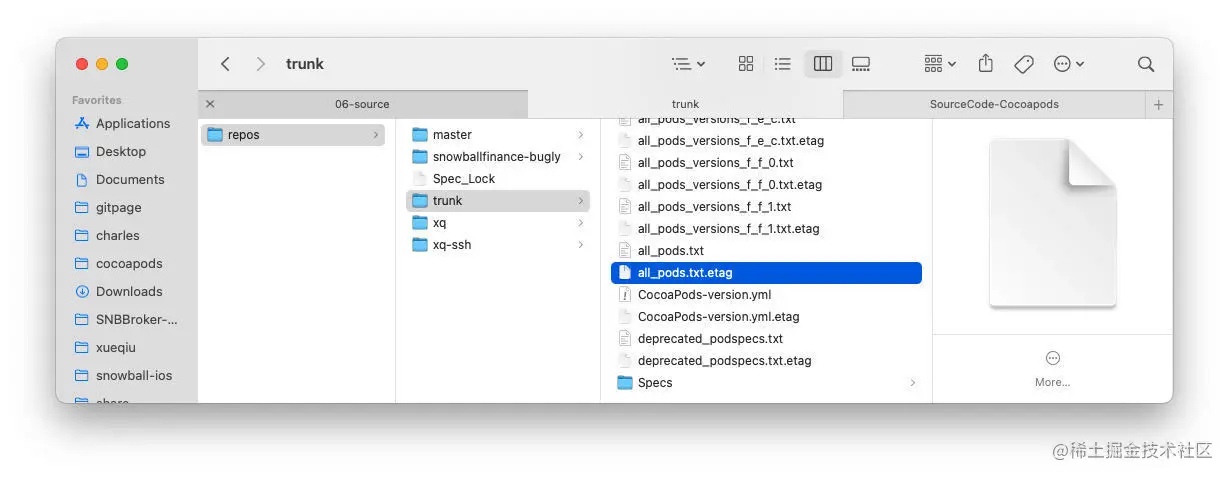Select deprecated_podspecs.txt.etag file
The width and height of the screenshot is (1229, 477).
click(x=766, y=361)
